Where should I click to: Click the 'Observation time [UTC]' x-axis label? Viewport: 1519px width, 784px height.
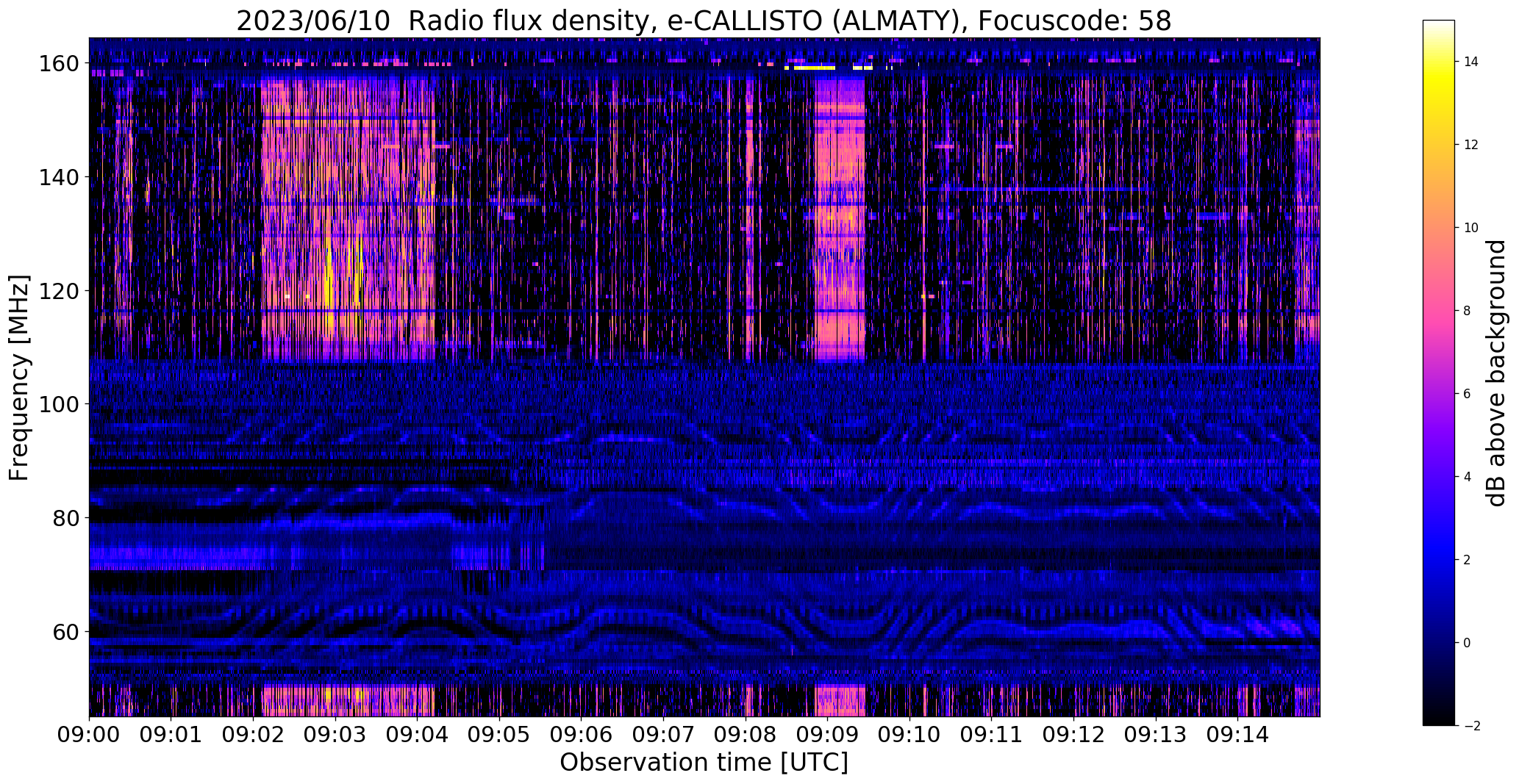tap(704, 763)
